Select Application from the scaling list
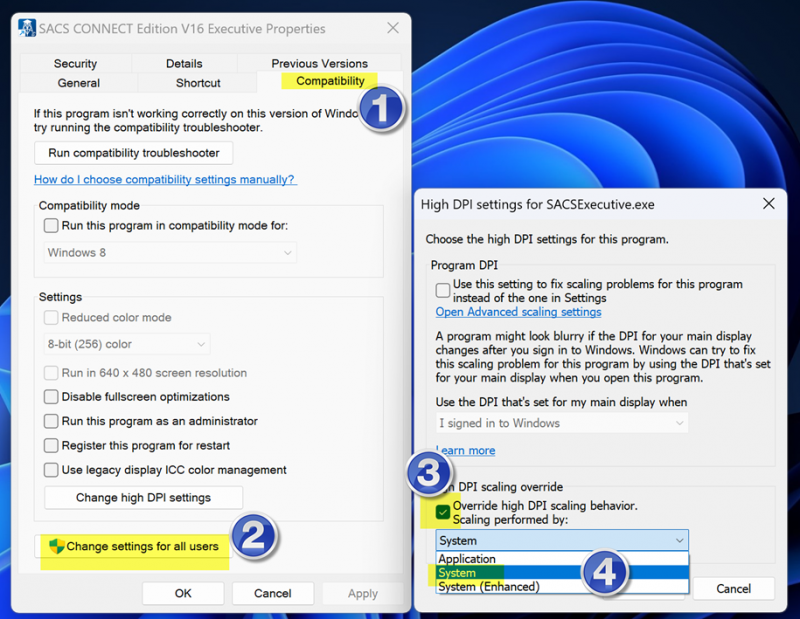Viewport: 800px width, 619px height. (562, 559)
